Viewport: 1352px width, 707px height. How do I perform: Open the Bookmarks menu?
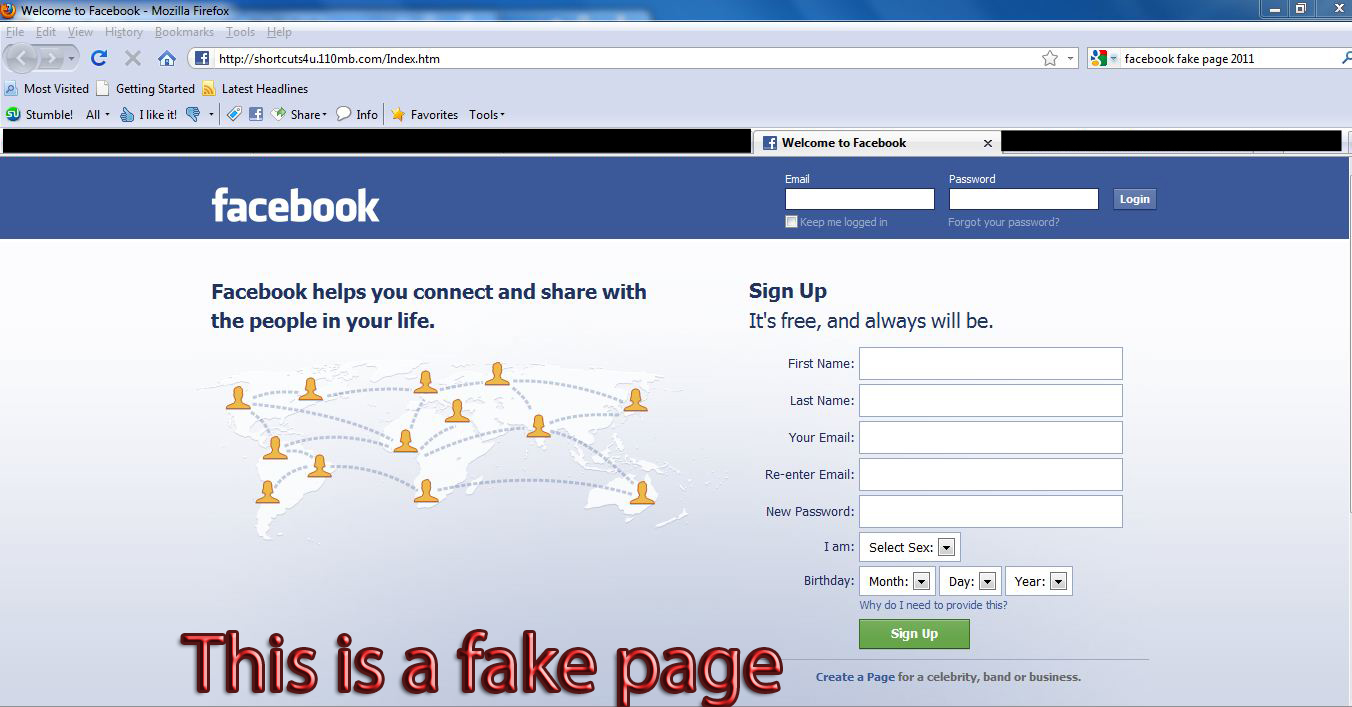click(184, 32)
